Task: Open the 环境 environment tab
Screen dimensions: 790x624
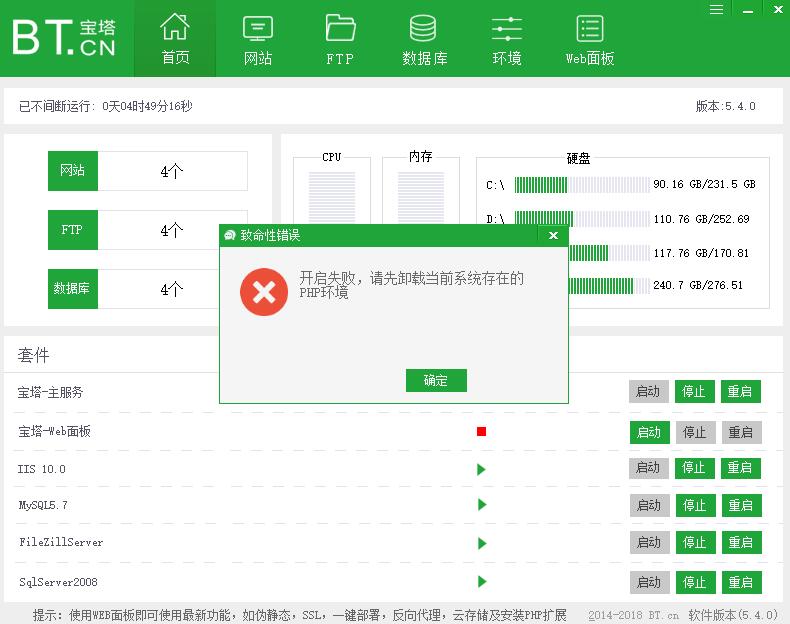Action: [506, 39]
